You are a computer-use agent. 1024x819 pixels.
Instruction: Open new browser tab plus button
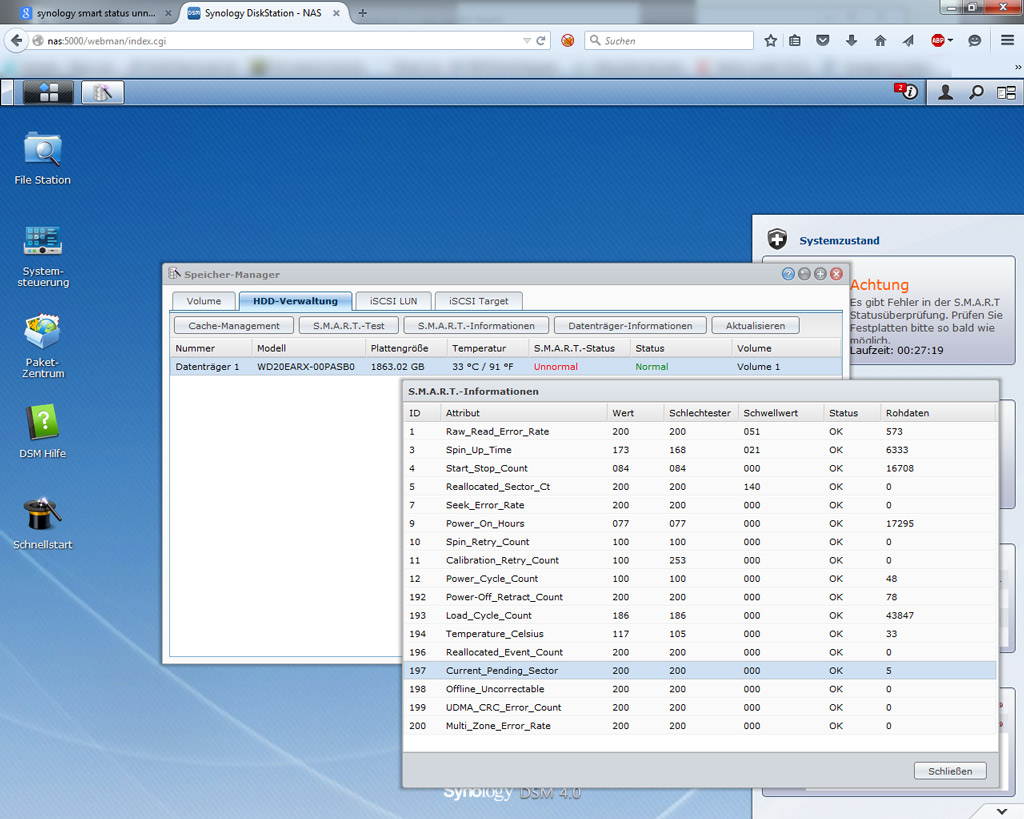[362, 13]
